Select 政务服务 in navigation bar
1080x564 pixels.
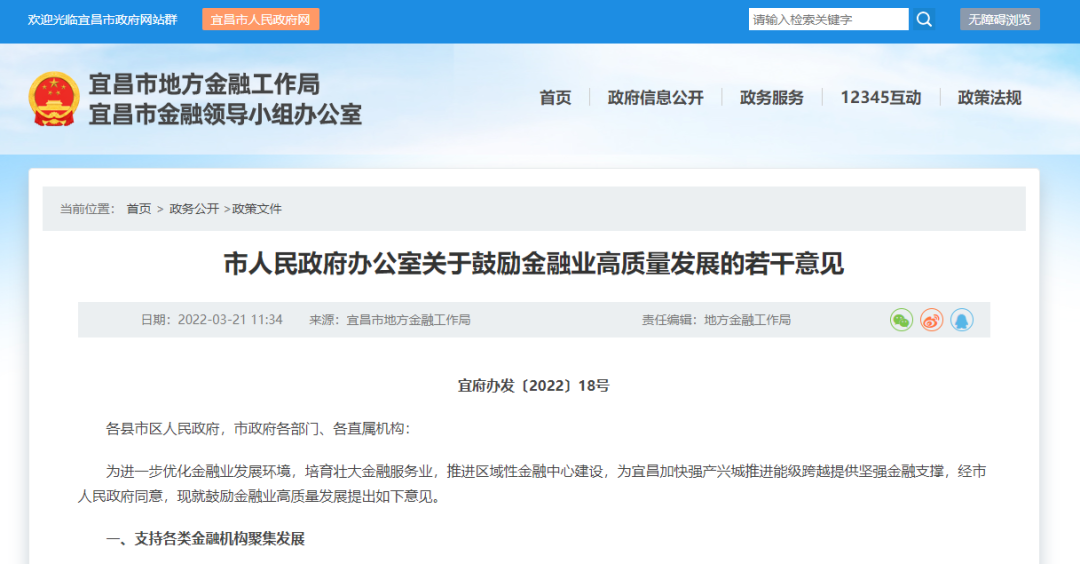point(771,98)
